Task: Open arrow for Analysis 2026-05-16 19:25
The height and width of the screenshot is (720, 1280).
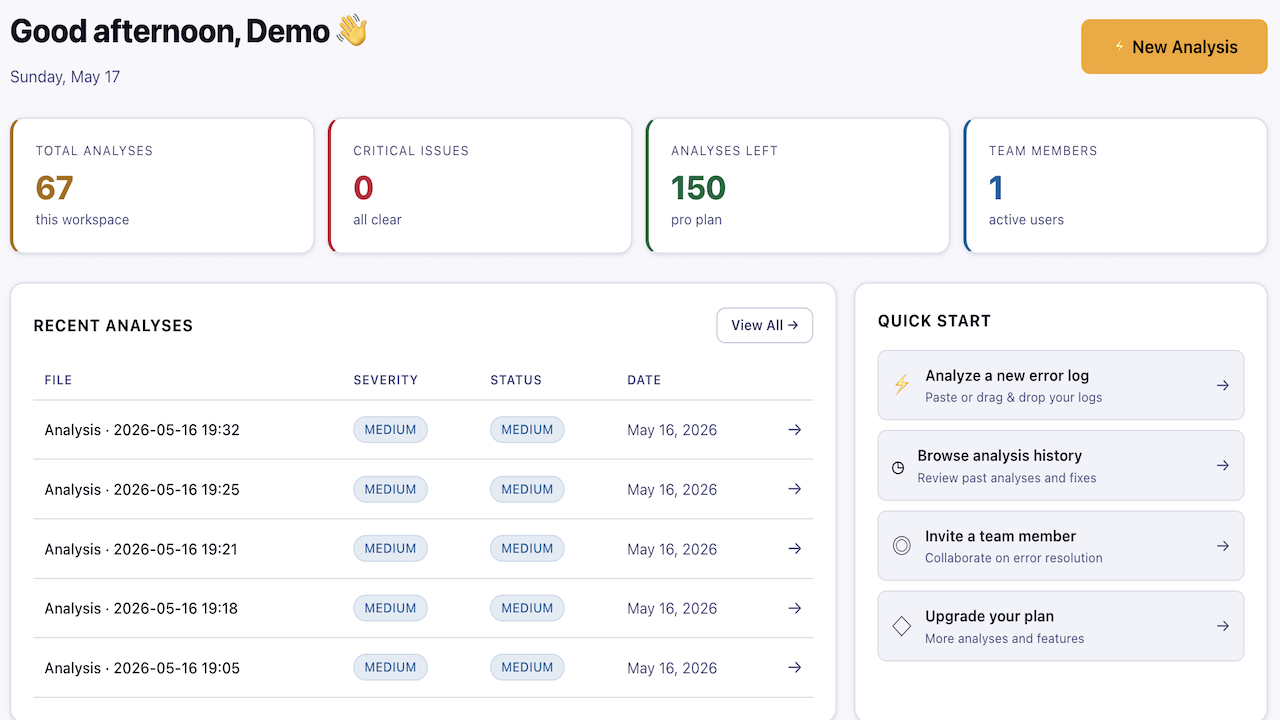Action: coord(795,489)
